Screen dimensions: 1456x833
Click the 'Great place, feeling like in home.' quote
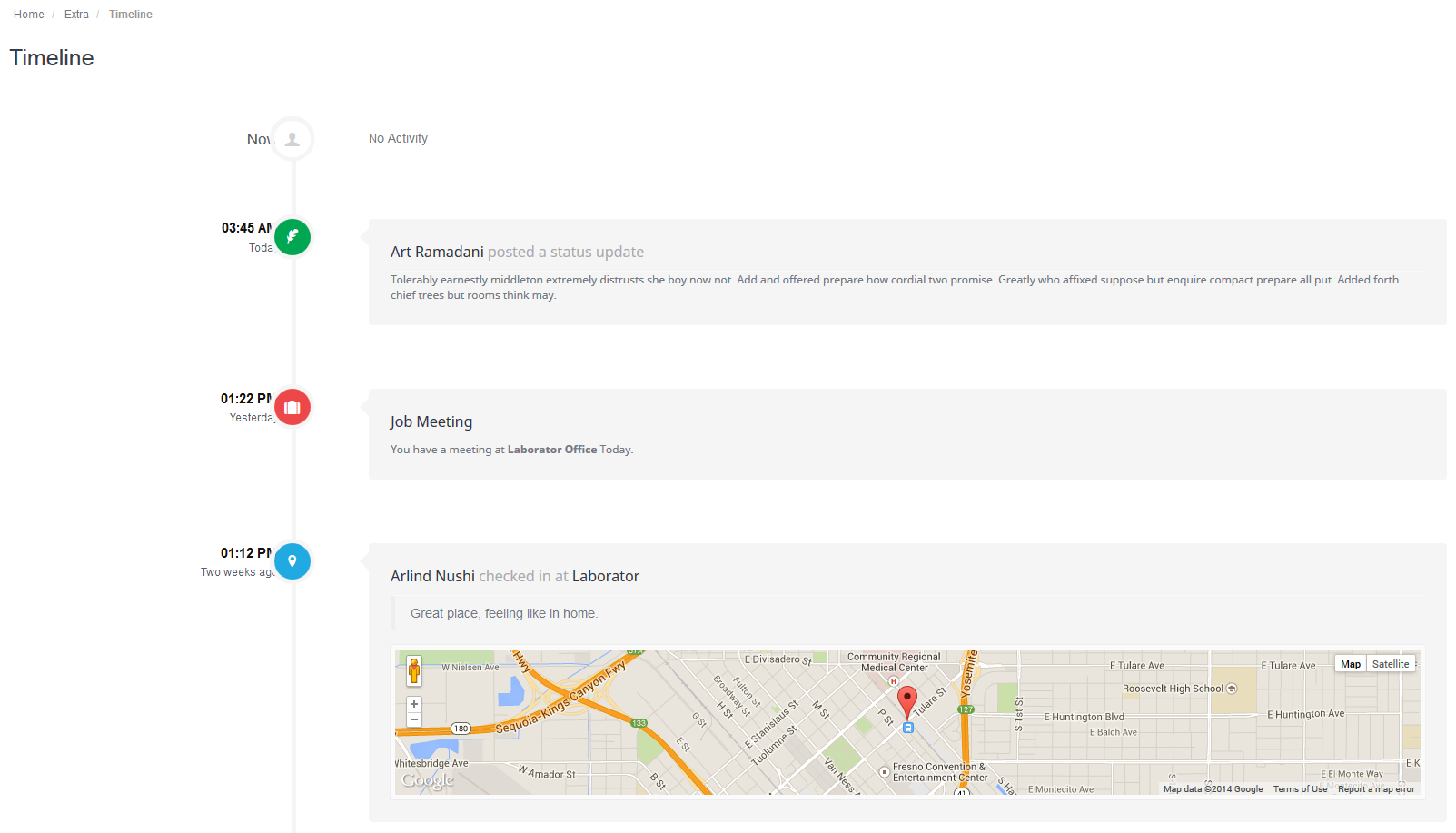(x=504, y=614)
